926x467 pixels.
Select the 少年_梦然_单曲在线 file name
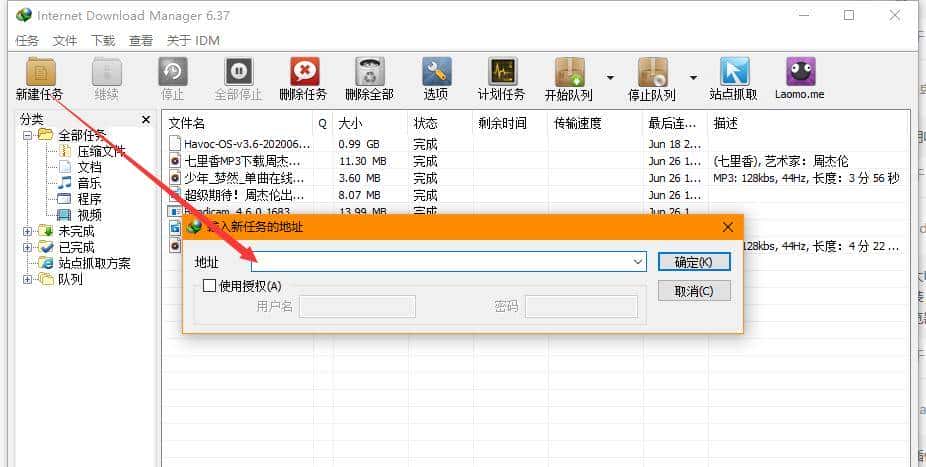click(244, 178)
